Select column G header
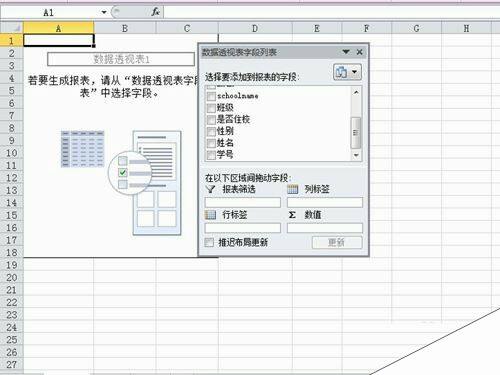 click(416, 28)
